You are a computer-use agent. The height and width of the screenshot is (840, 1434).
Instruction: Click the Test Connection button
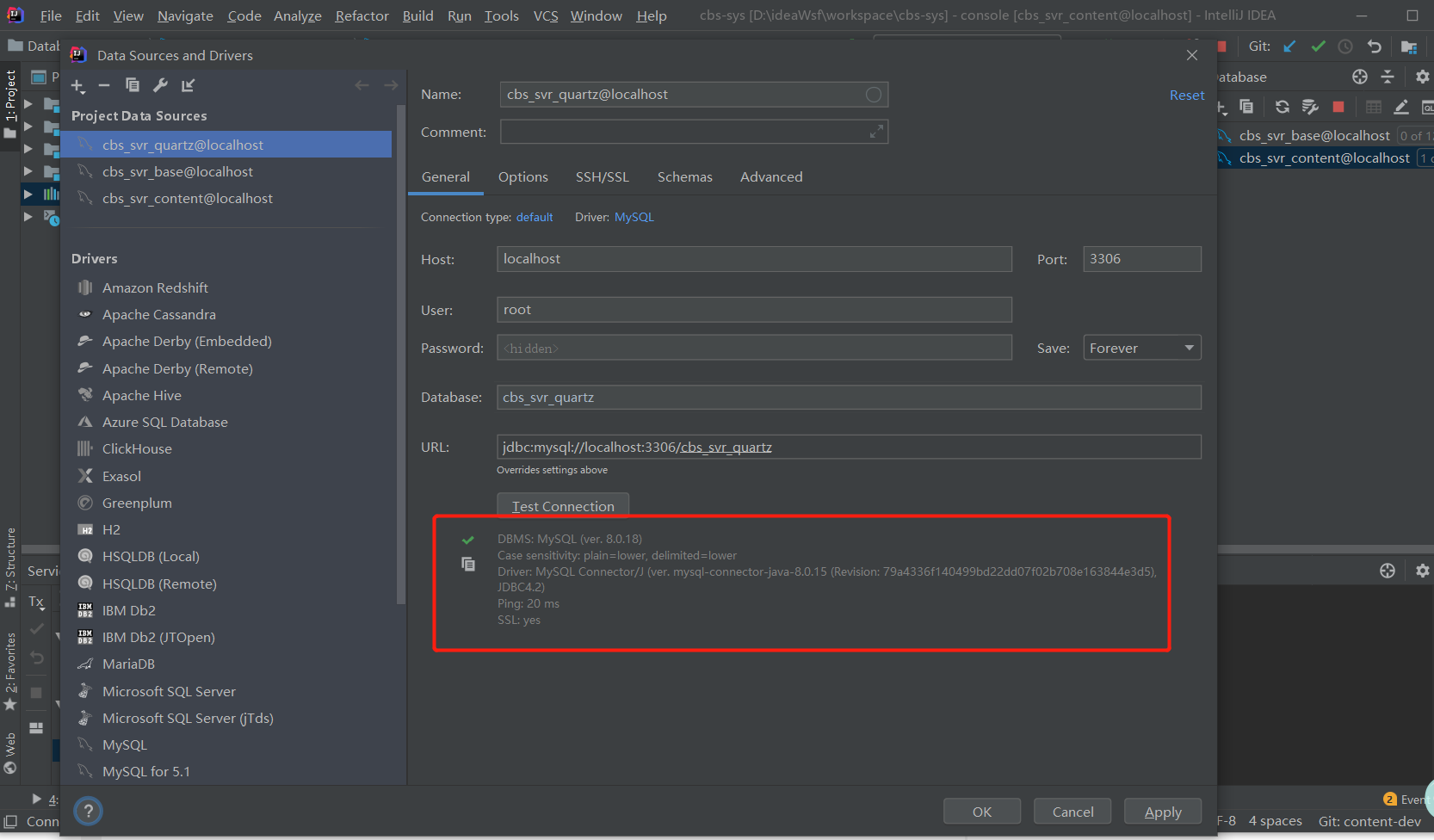563,506
